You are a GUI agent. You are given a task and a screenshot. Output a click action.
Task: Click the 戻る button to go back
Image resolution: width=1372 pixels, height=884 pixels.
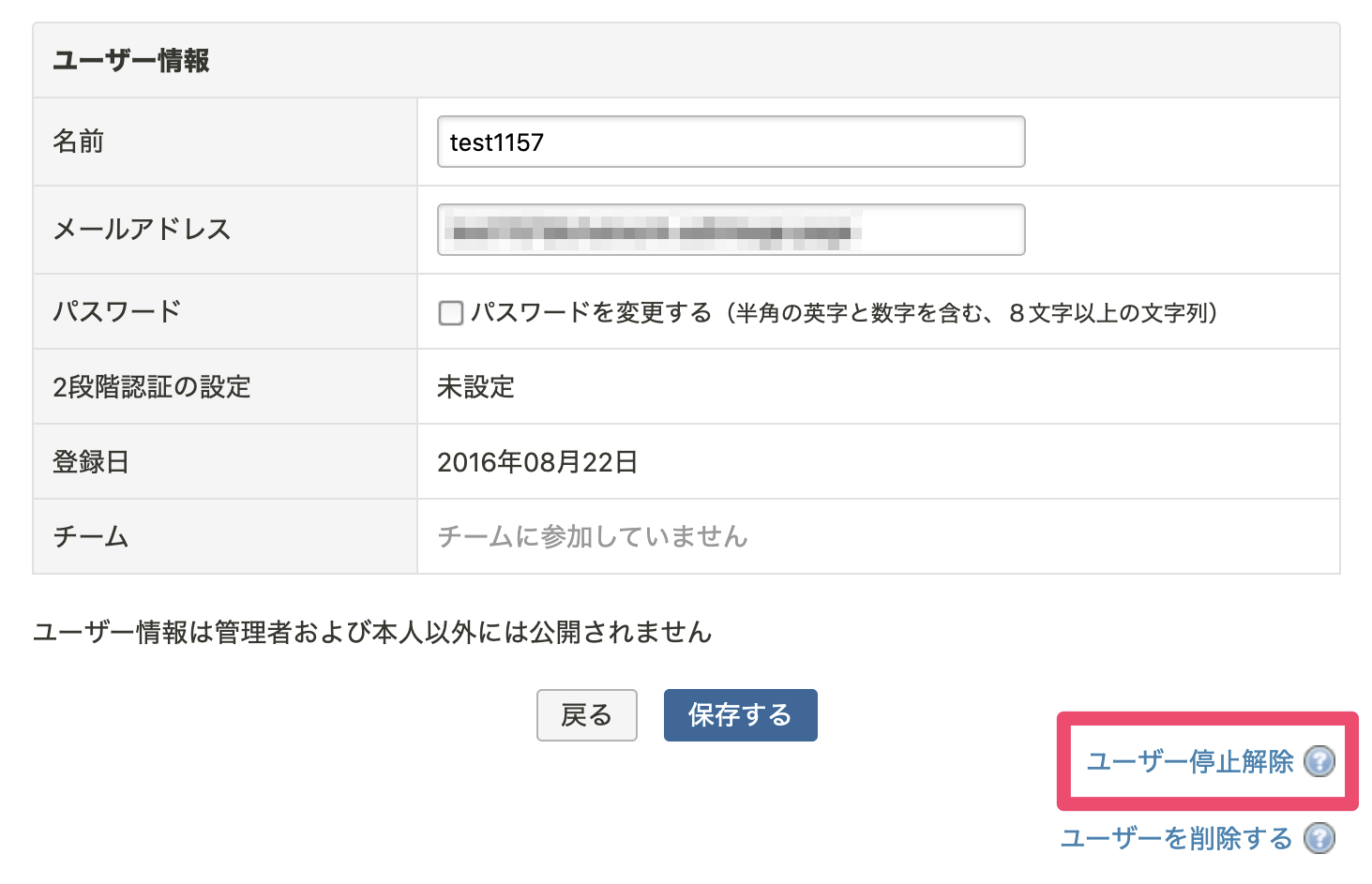pyautogui.click(x=586, y=715)
